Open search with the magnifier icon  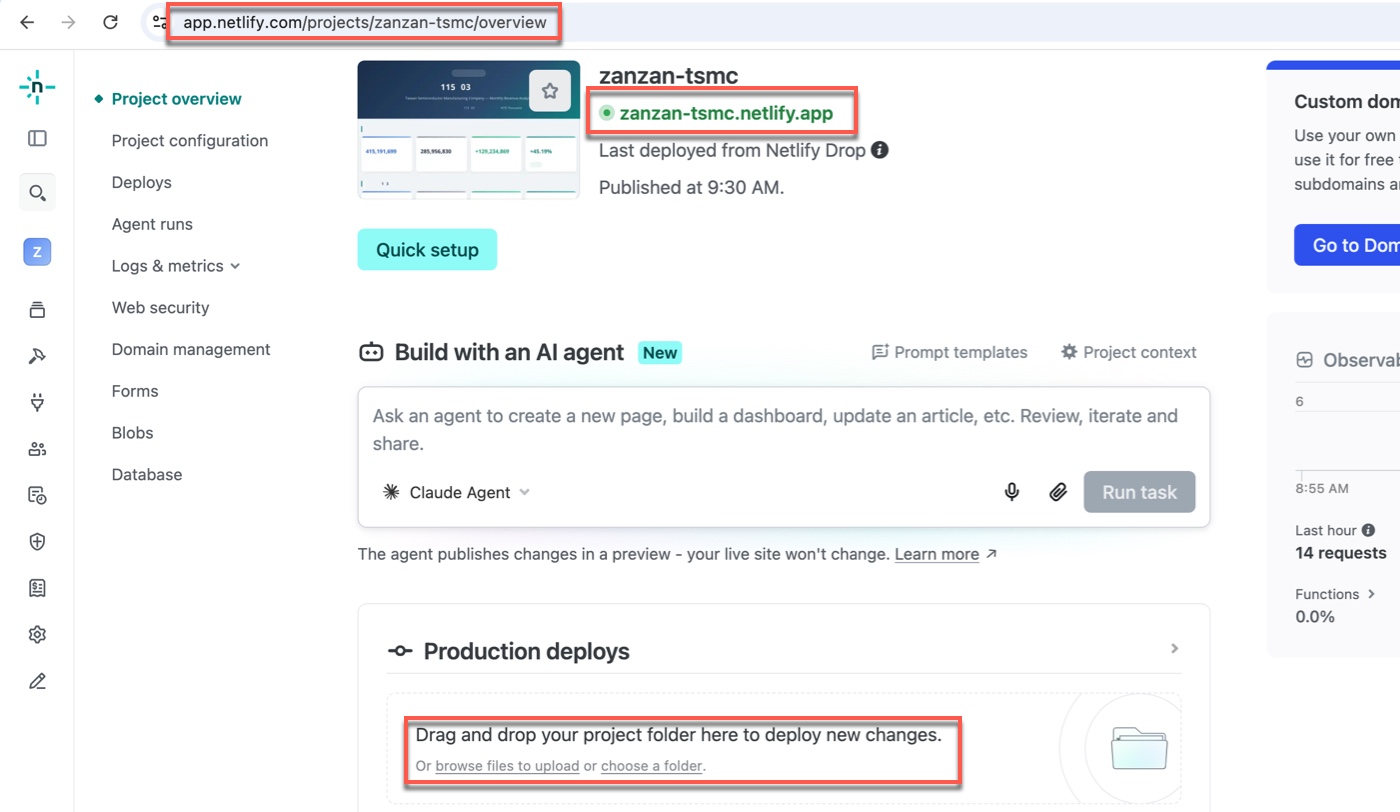point(37,193)
